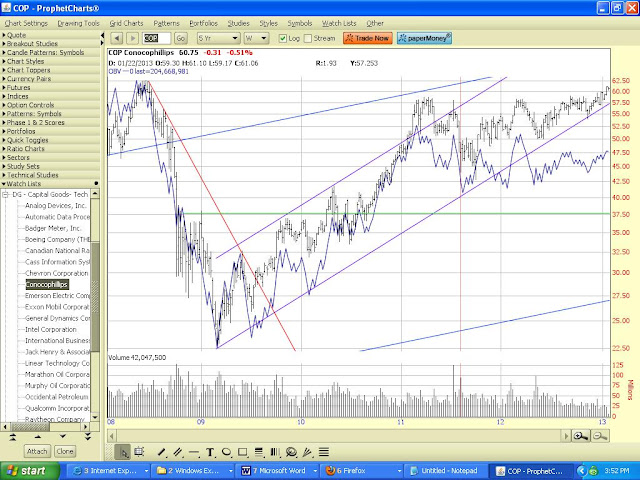640x480 pixels.
Task: Switch to Untitled - Notepad in taskbar
Action: click(x=444, y=471)
